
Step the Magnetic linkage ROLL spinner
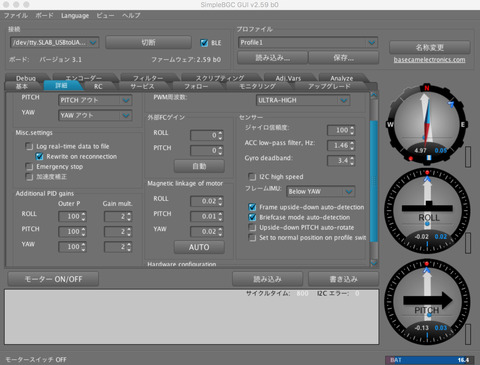(220, 201)
